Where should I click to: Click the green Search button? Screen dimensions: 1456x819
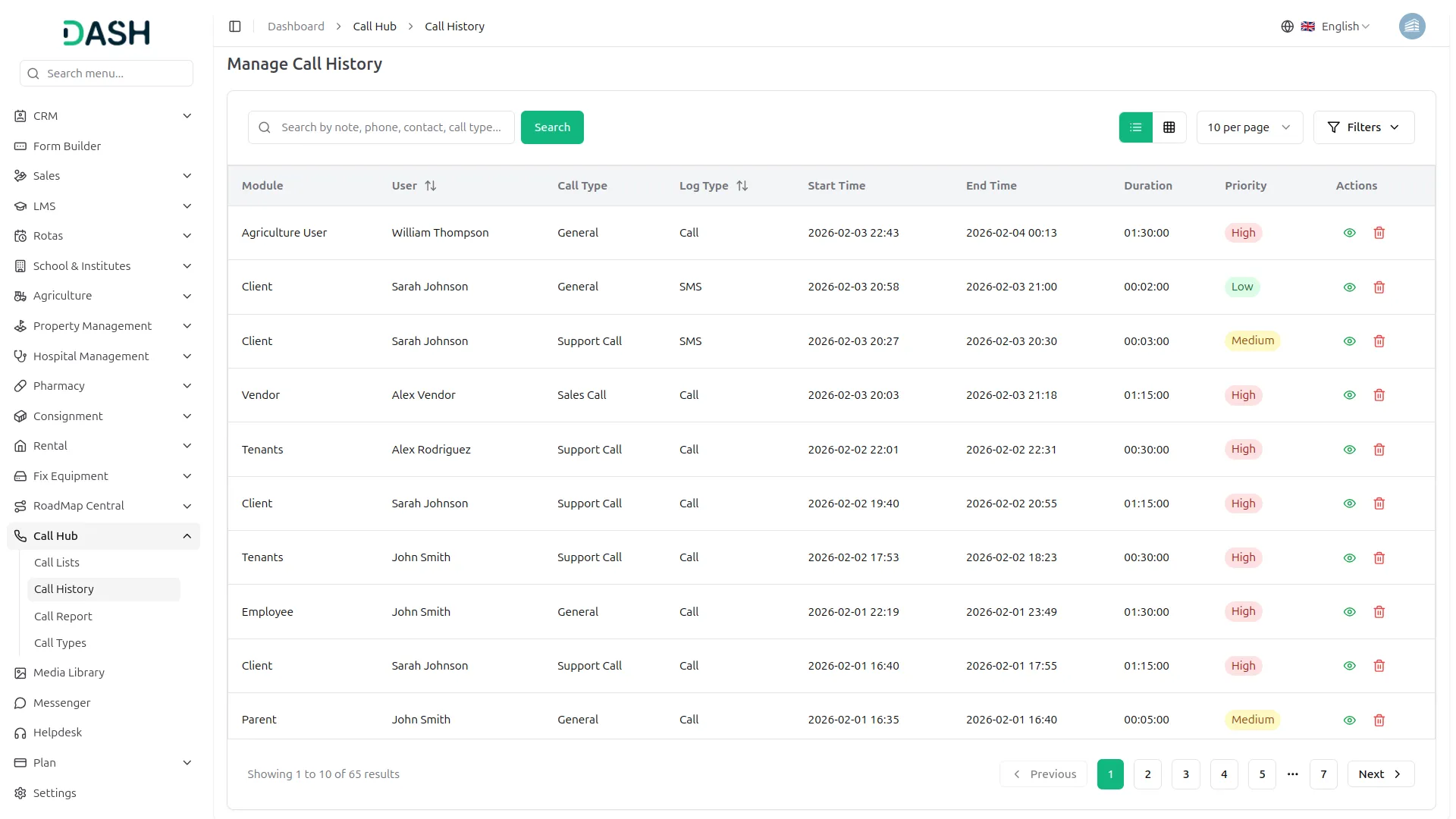(x=552, y=127)
